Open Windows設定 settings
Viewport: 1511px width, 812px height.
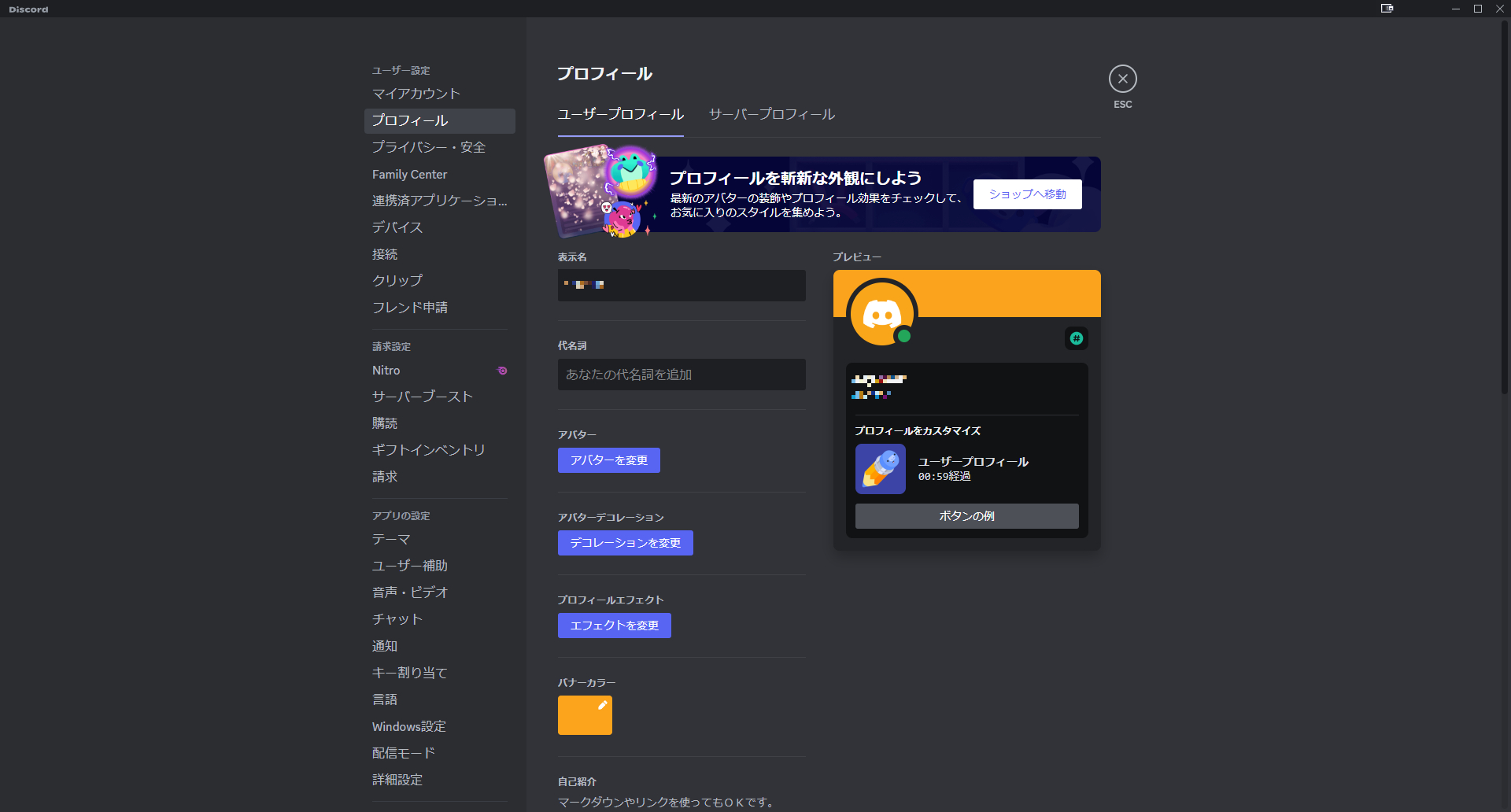tap(439, 726)
